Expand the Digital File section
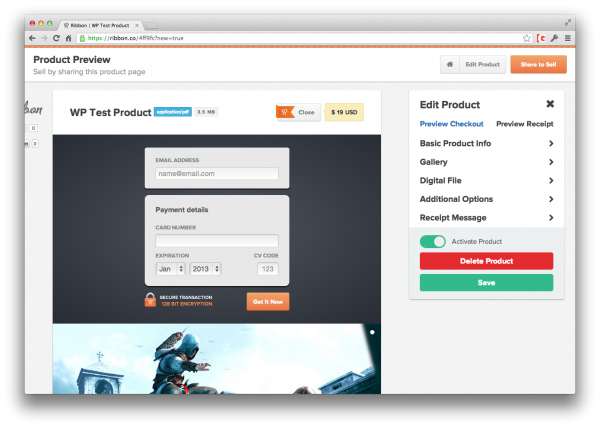The height and width of the screenshot is (428, 600). [x=486, y=181]
